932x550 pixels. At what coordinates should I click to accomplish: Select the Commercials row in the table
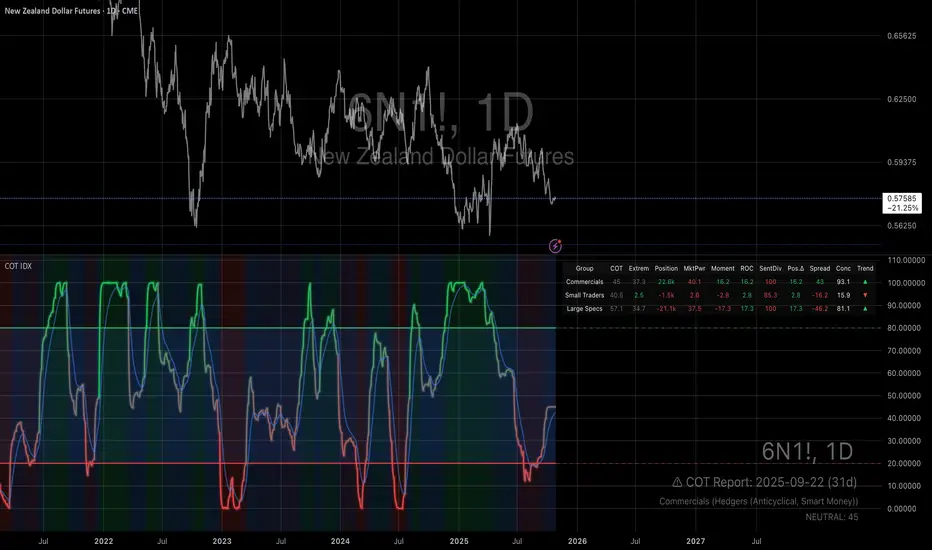[585, 282]
